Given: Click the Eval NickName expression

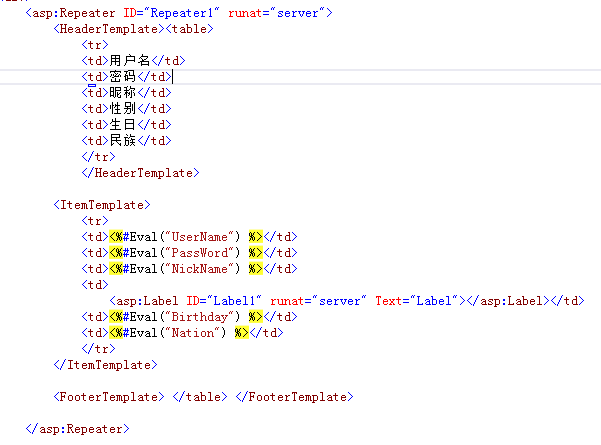Looking at the screenshot, I should click(186, 269).
